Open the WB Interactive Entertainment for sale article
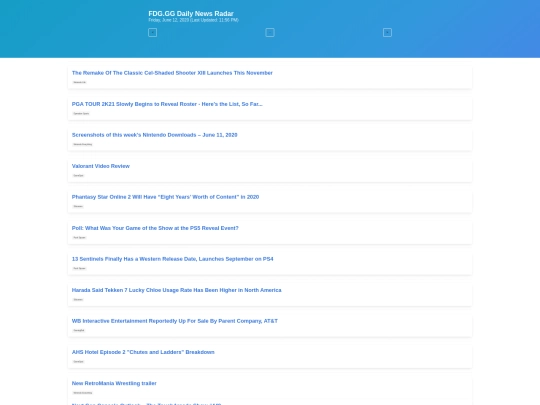Image resolution: width=540 pixels, height=405 pixels. tap(175, 321)
